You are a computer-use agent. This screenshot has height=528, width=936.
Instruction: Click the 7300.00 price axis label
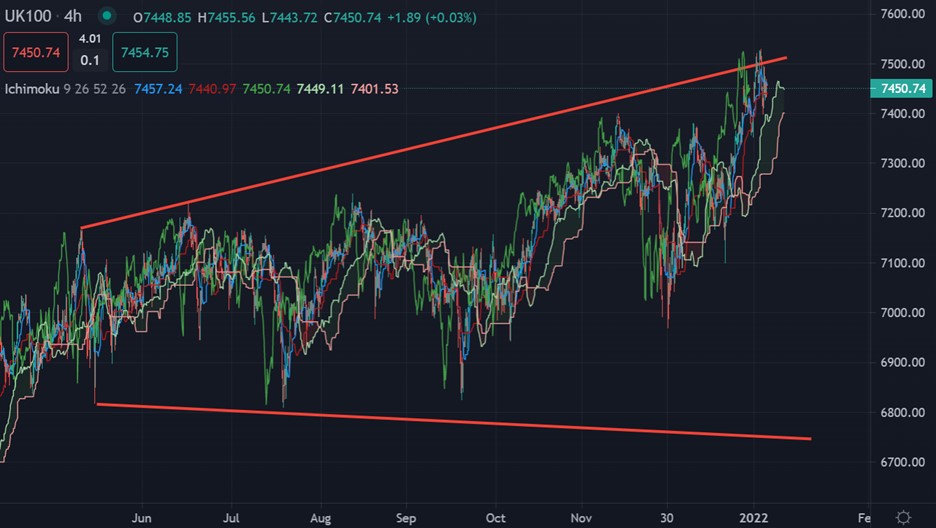pos(903,163)
